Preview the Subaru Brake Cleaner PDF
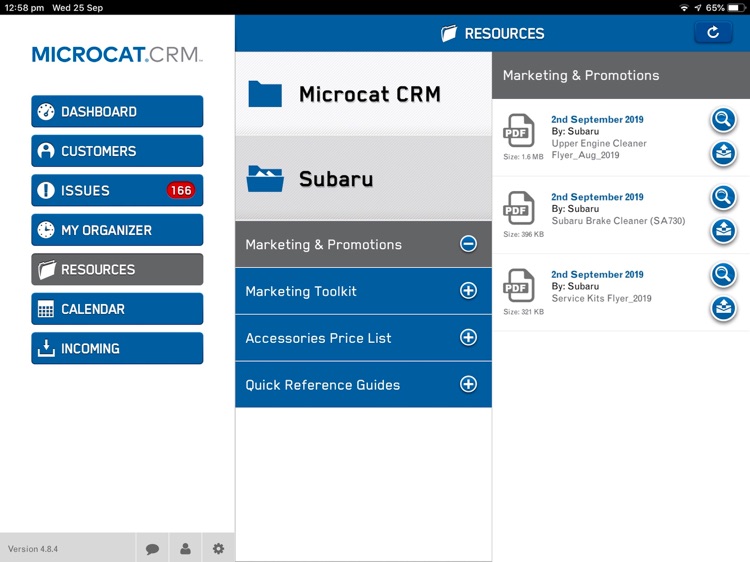Viewport: 750px width, 562px height. click(x=723, y=197)
